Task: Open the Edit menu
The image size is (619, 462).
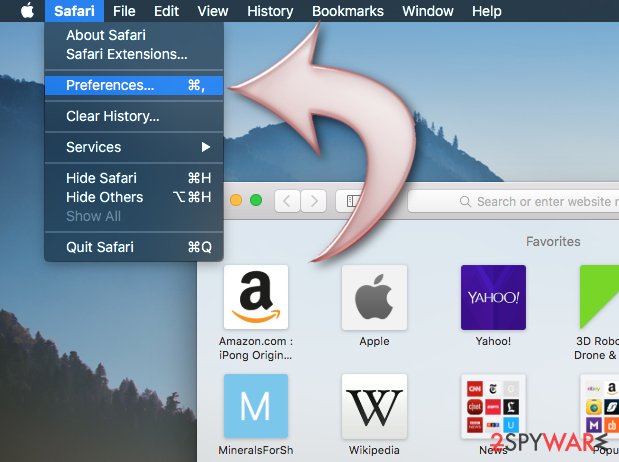Action: click(166, 11)
